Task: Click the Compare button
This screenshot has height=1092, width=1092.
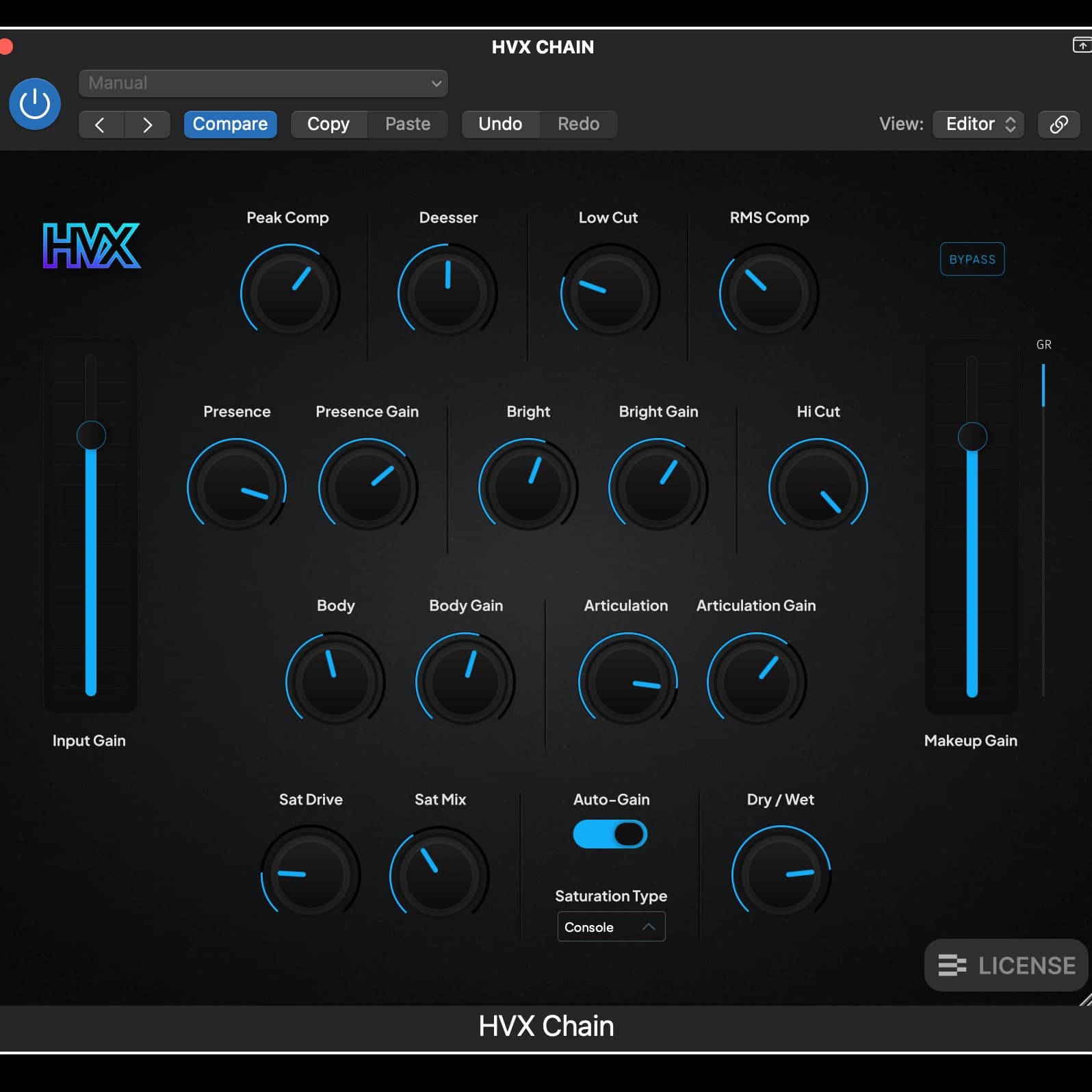Action: (x=231, y=125)
